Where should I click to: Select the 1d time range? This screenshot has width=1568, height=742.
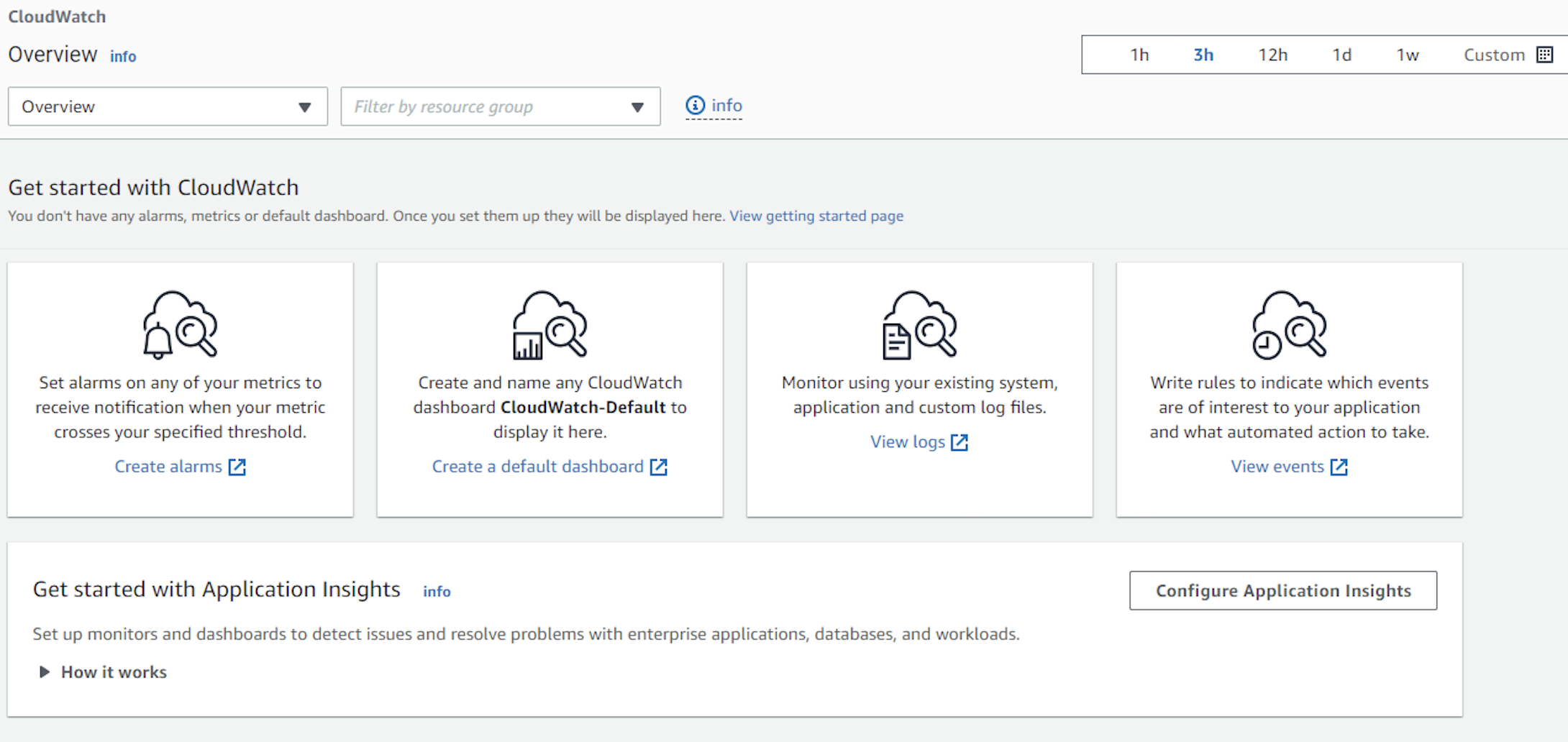click(x=1341, y=55)
